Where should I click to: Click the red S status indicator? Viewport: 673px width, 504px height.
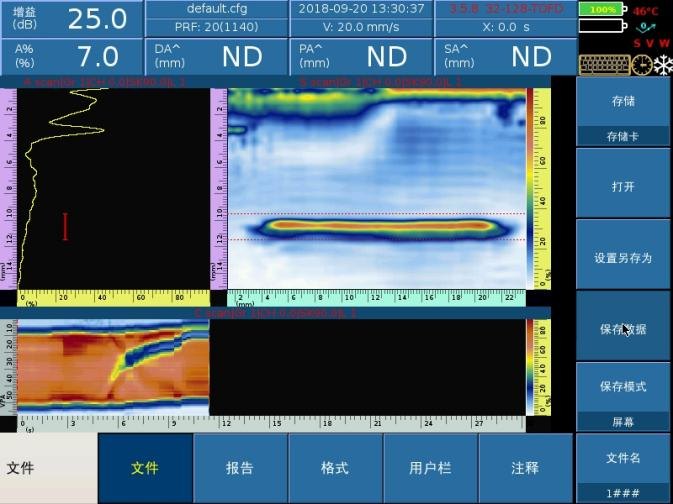pos(637,43)
